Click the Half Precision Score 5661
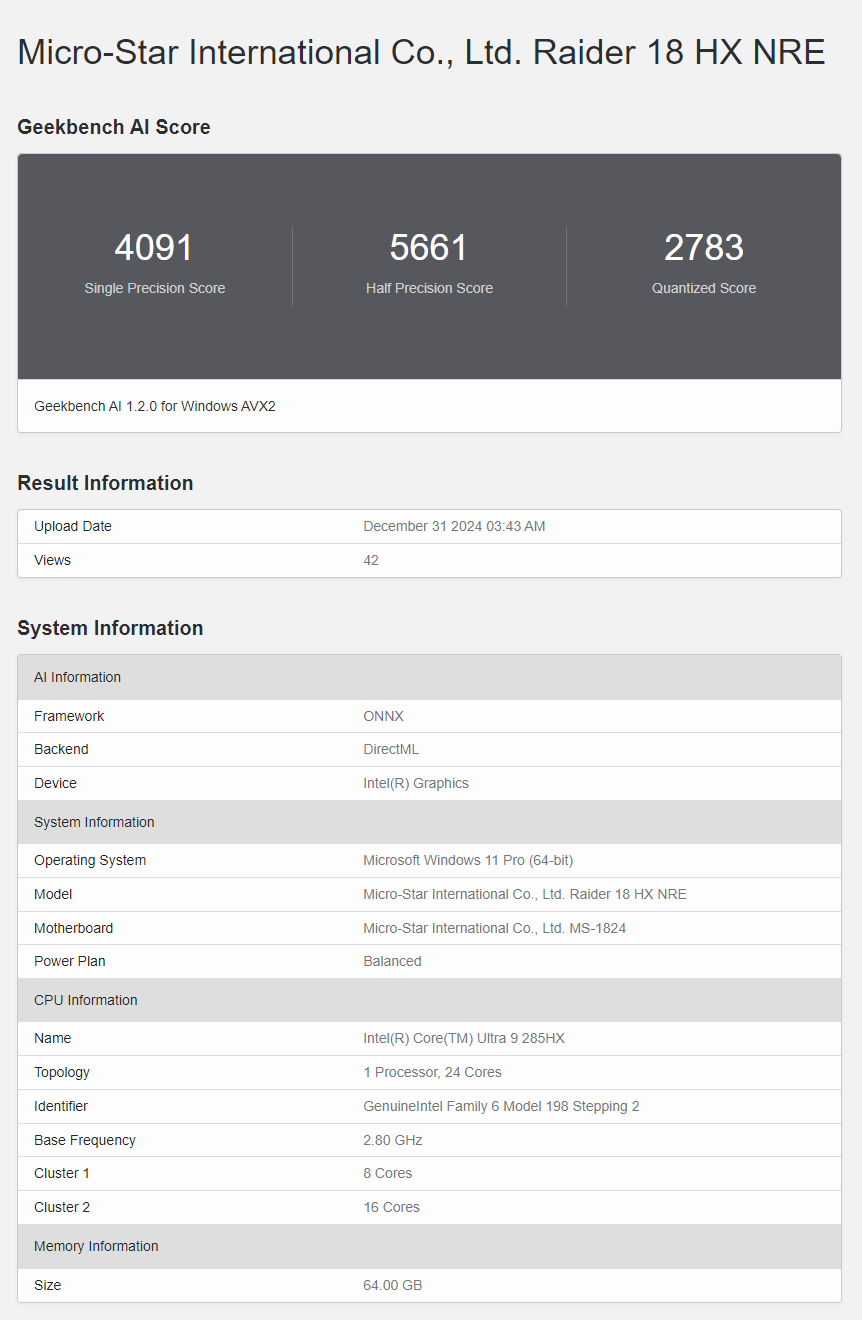 pos(429,247)
